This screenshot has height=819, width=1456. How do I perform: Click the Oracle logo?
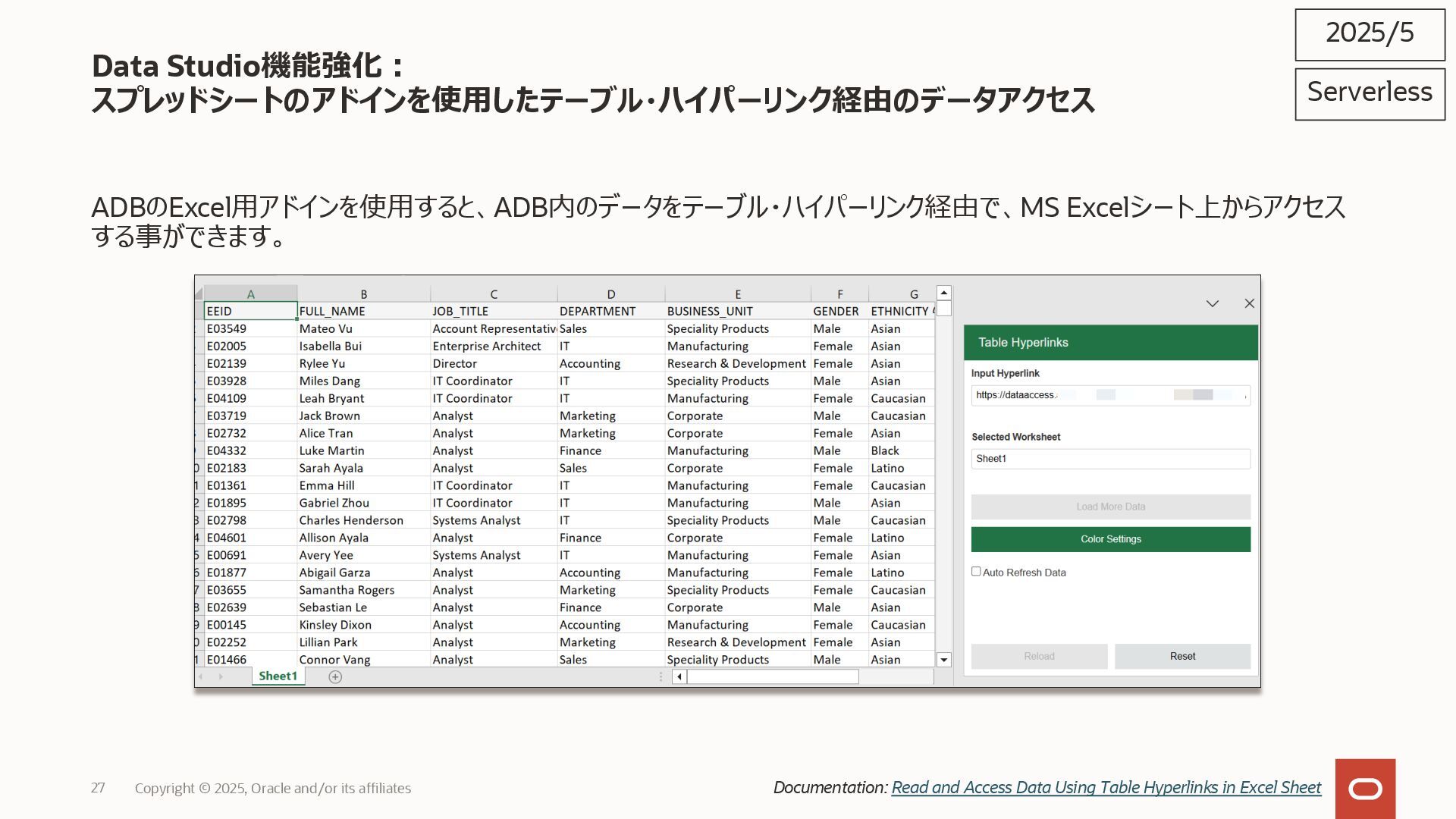coord(1365,789)
